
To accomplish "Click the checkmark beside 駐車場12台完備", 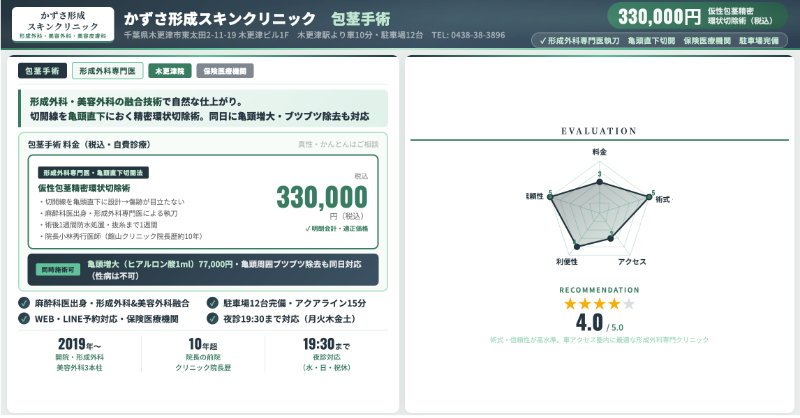I will tap(212, 303).
